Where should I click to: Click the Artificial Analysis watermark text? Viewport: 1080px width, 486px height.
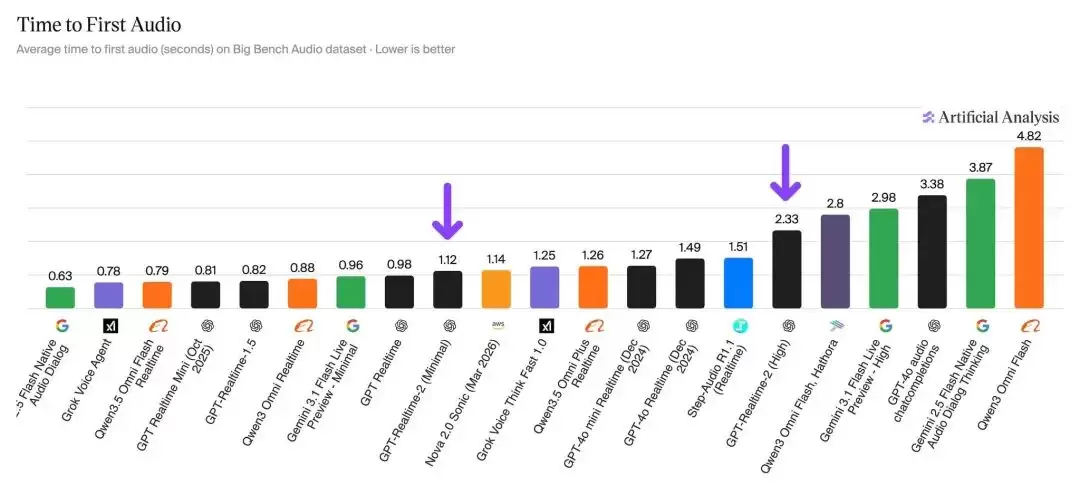click(999, 117)
